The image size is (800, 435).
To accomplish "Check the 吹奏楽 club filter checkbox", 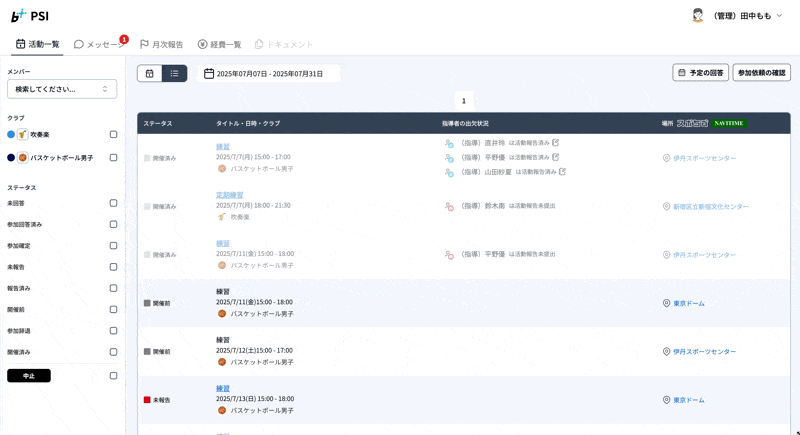I will click(x=113, y=134).
